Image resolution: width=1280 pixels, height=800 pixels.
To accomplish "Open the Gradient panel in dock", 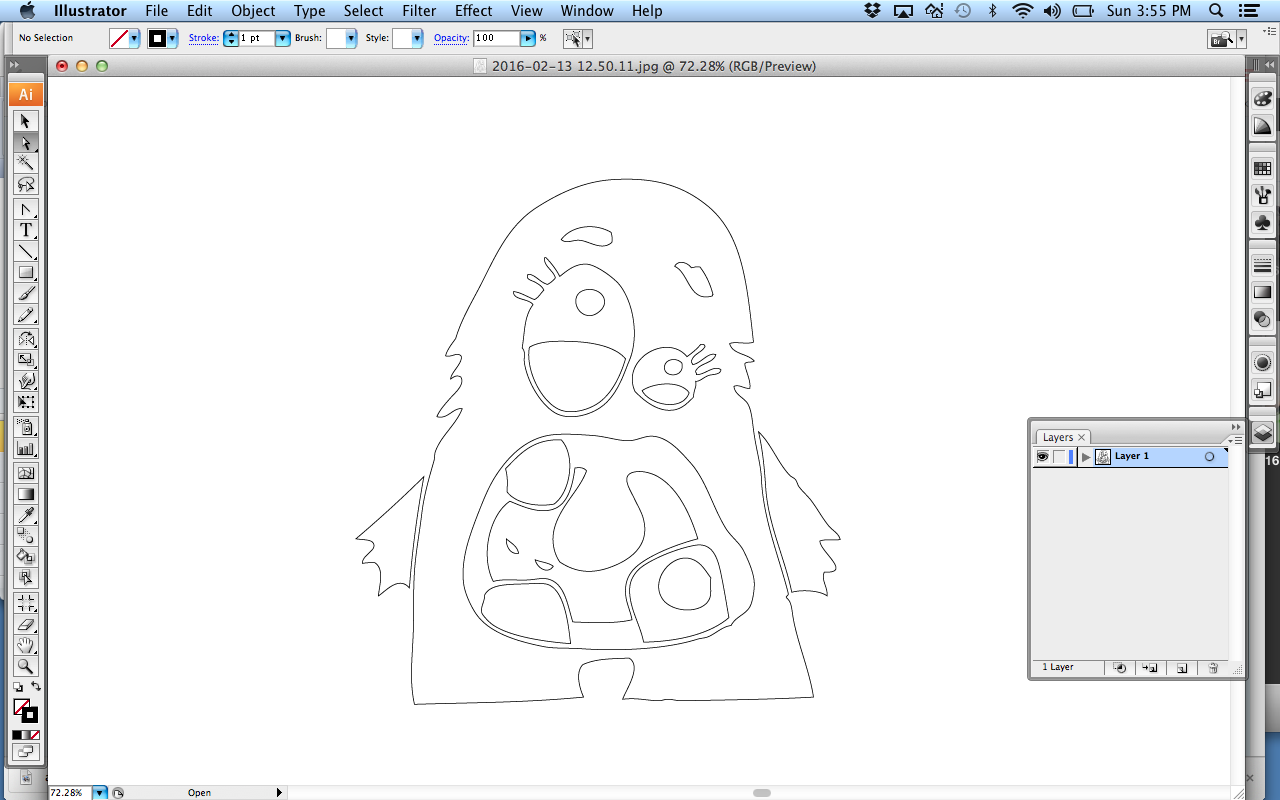I will tap(1262, 292).
